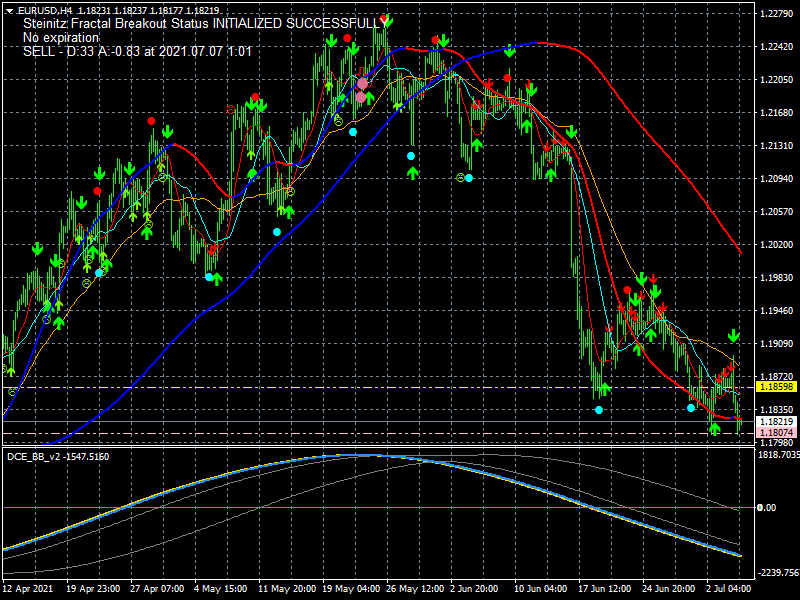800x600 pixels.
Task: Click the 1.20200 price scale label
Action: [x=777, y=245]
